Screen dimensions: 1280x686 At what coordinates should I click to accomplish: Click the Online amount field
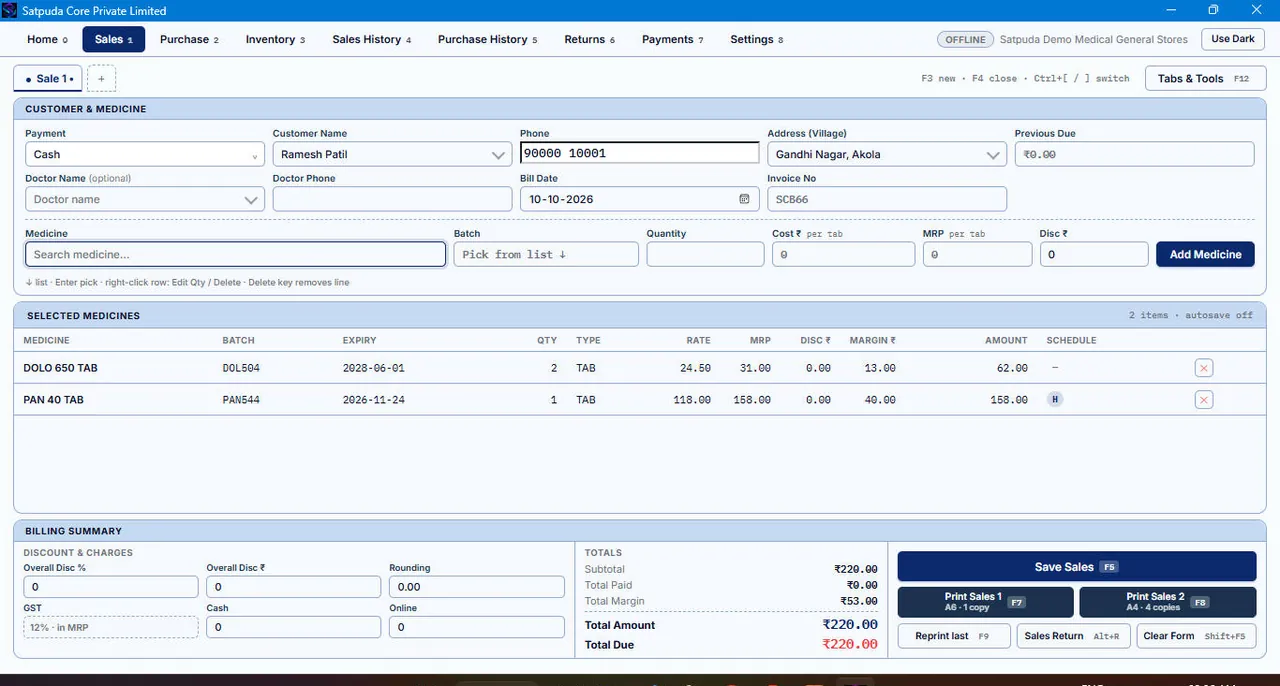pyautogui.click(x=477, y=627)
